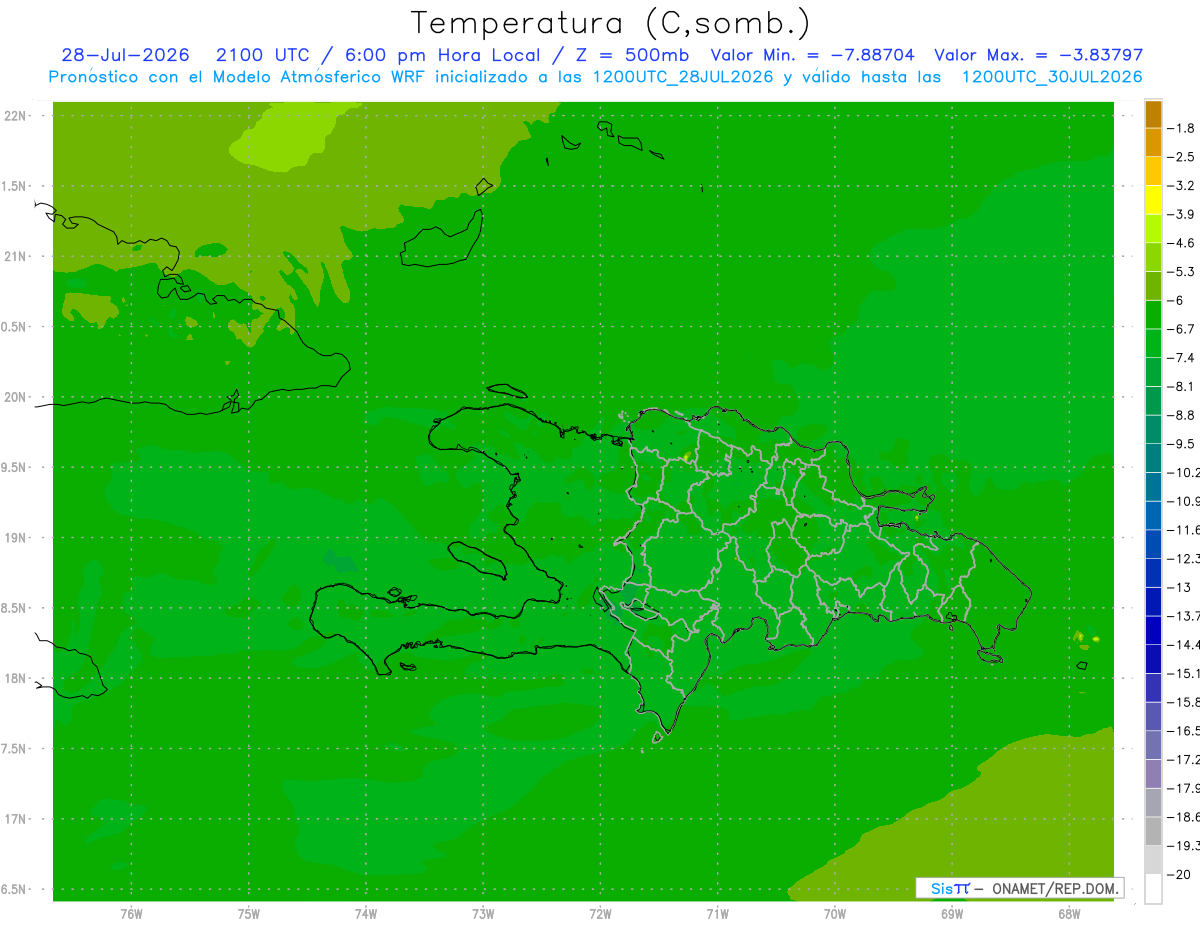Click the white swatch below the -20 label
The width and height of the screenshot is (1200, 927).
coord(1153,888)
